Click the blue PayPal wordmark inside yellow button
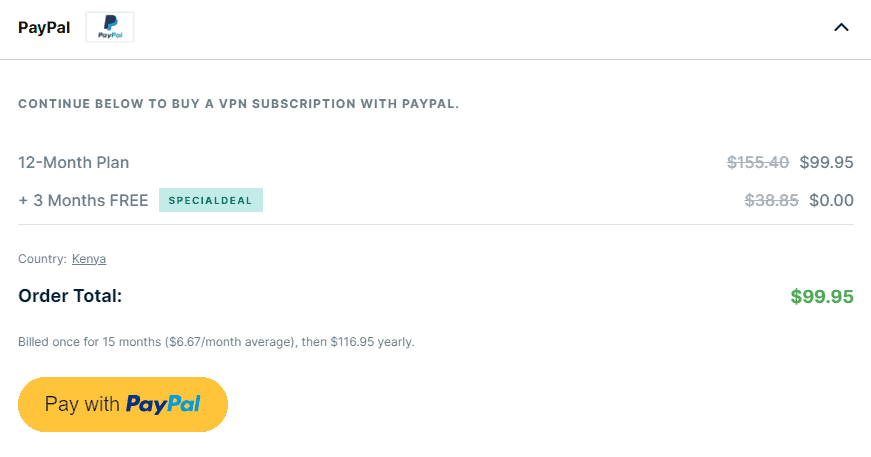 point(163,404)
